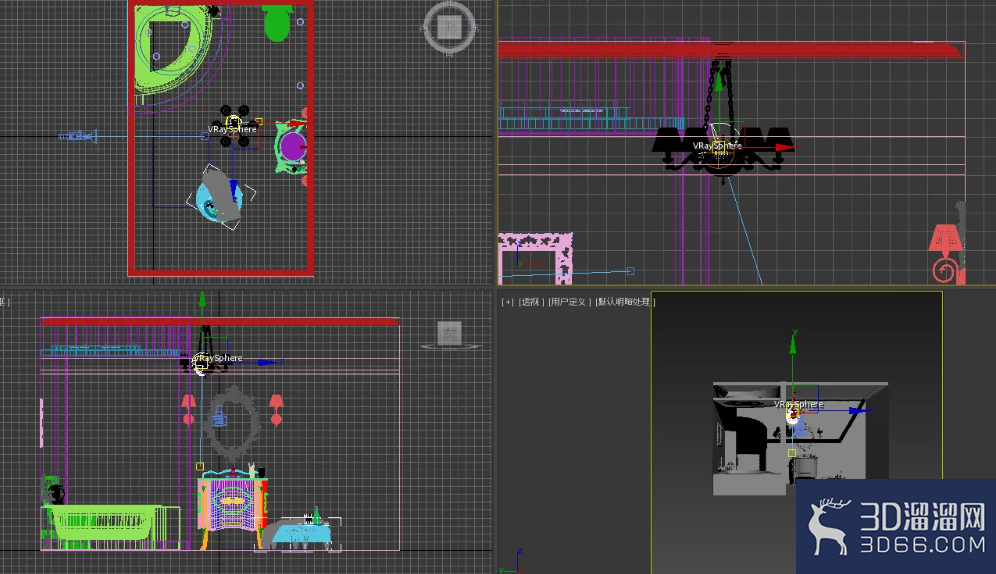996x574 pixels.
Task: Select the blue camera icon in top view
Action: point(78,136)
